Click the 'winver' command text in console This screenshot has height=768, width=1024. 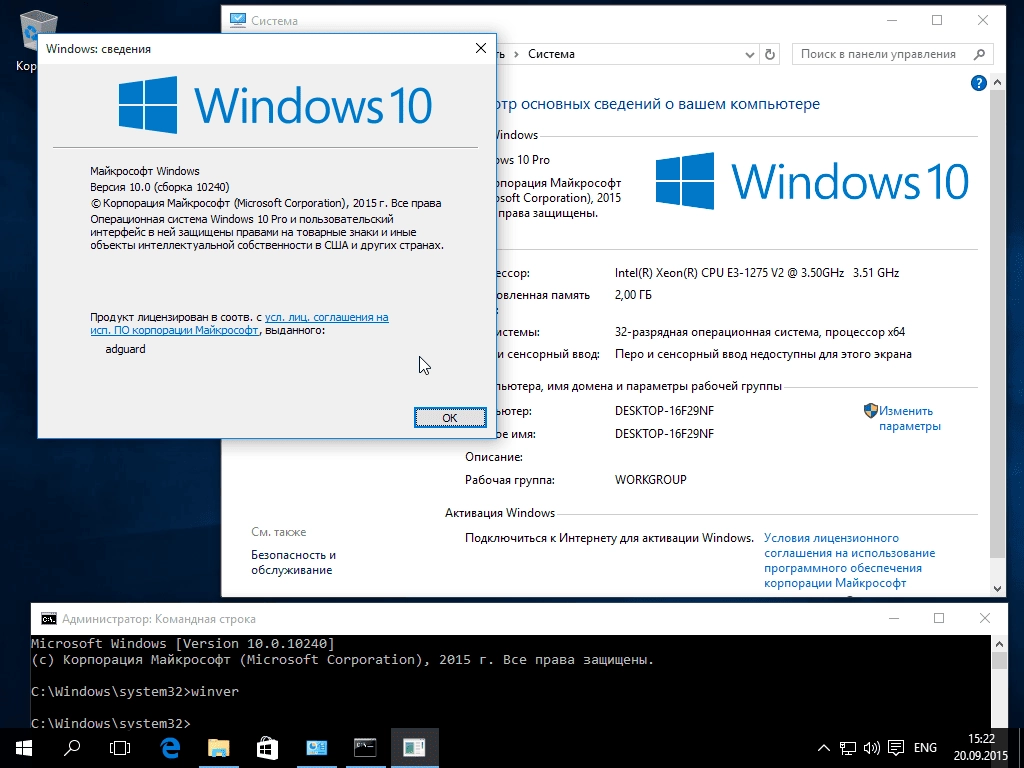coord(215,691)
